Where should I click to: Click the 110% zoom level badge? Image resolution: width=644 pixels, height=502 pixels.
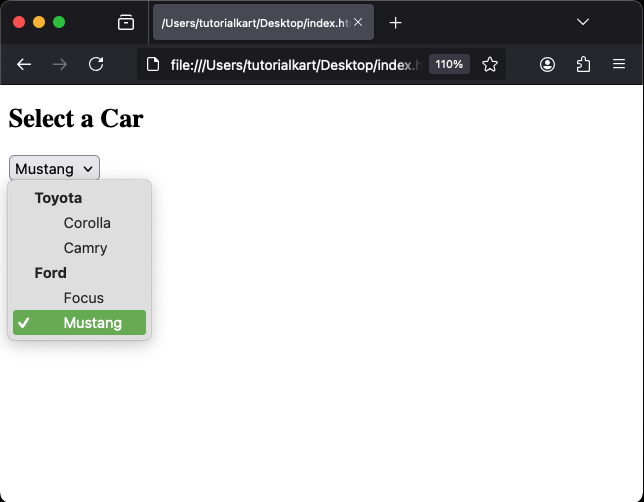point(449,64)
